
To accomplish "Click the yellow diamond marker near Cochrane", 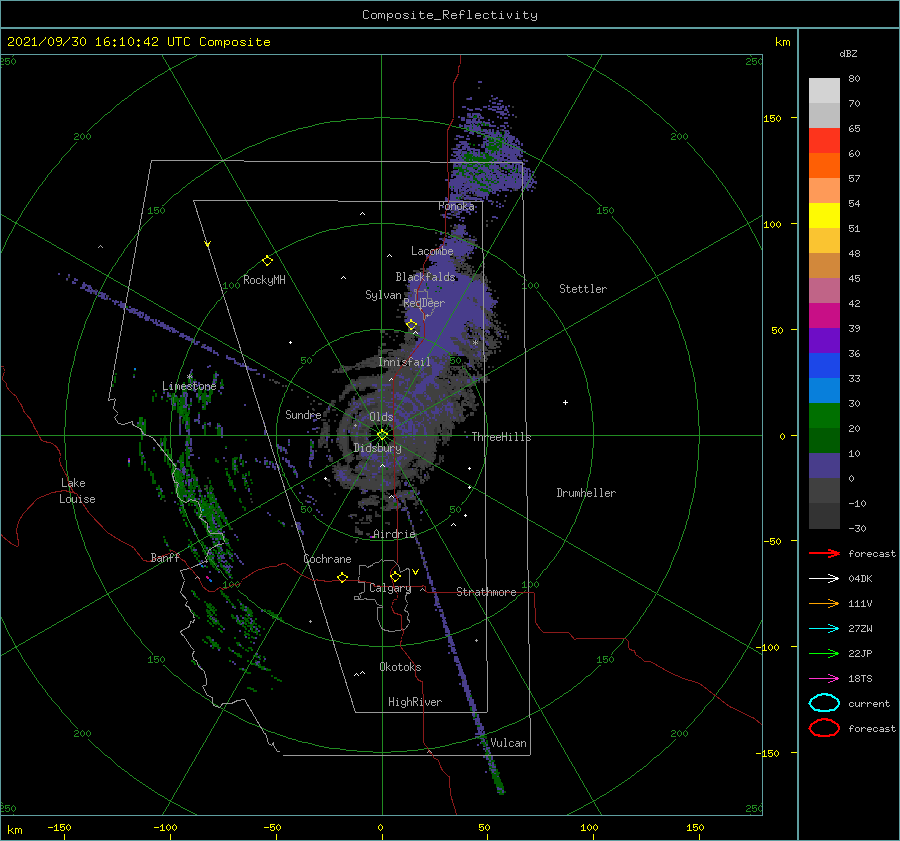I will [x=343, y=577].
